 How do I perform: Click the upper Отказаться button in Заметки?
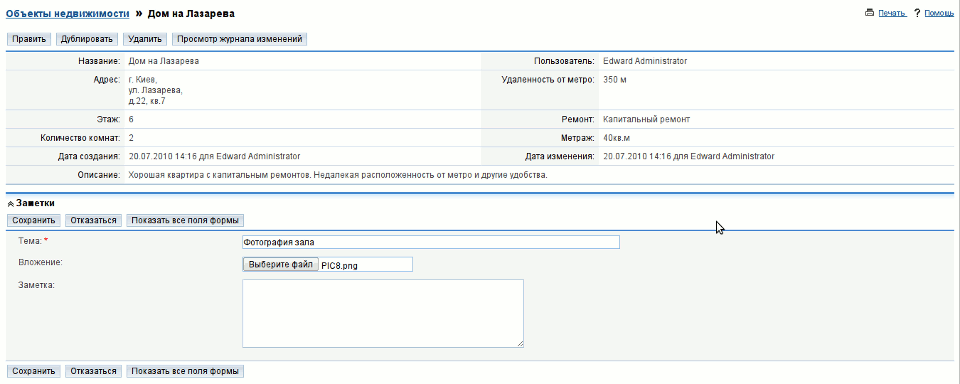[94, 220]
